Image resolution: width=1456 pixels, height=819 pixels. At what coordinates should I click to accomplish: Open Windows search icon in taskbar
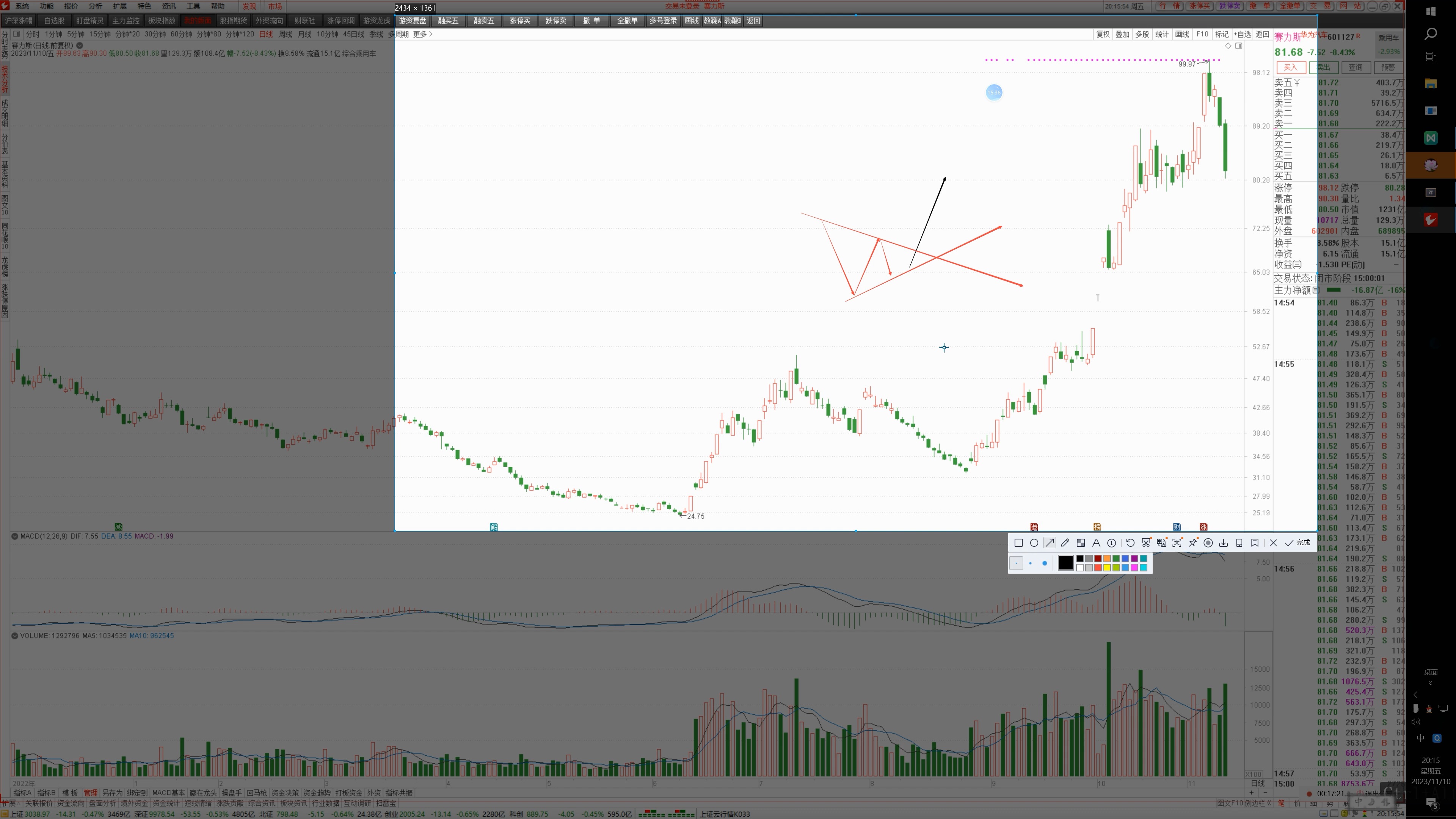[x=1431, y=35]
